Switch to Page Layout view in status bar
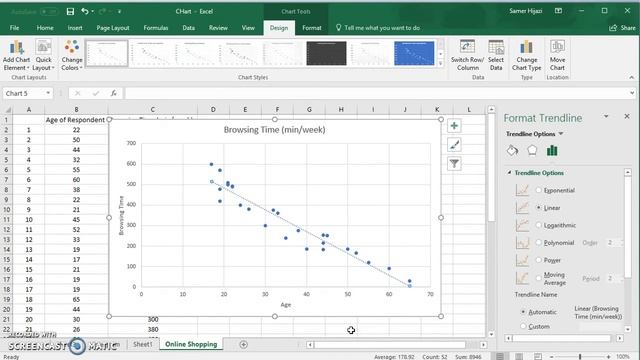 pyautogui.click(x=519, y=356)
